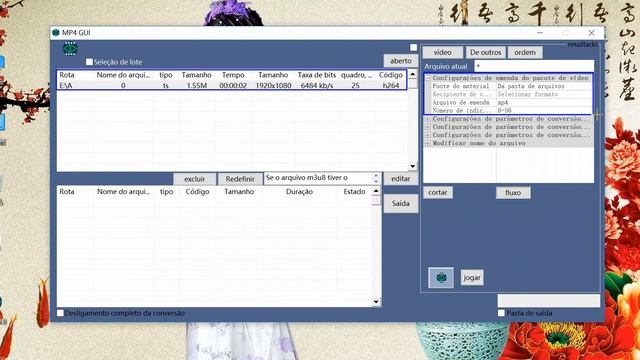Click the aberto button
Image resolution: width=640 pixels, height=360 pixels.
[x=401, y=61]
